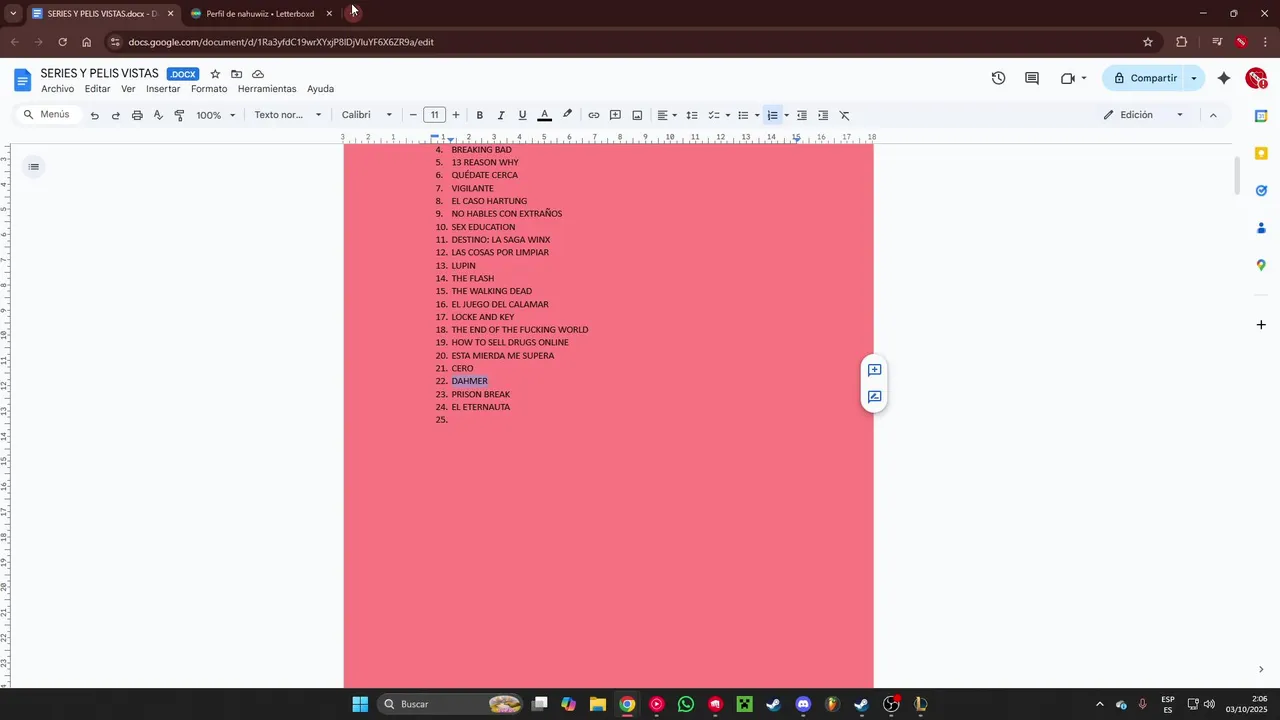Screen dimensions: 1280x720
Task: Add comment using floating margin button
Action: pos(874,370)
